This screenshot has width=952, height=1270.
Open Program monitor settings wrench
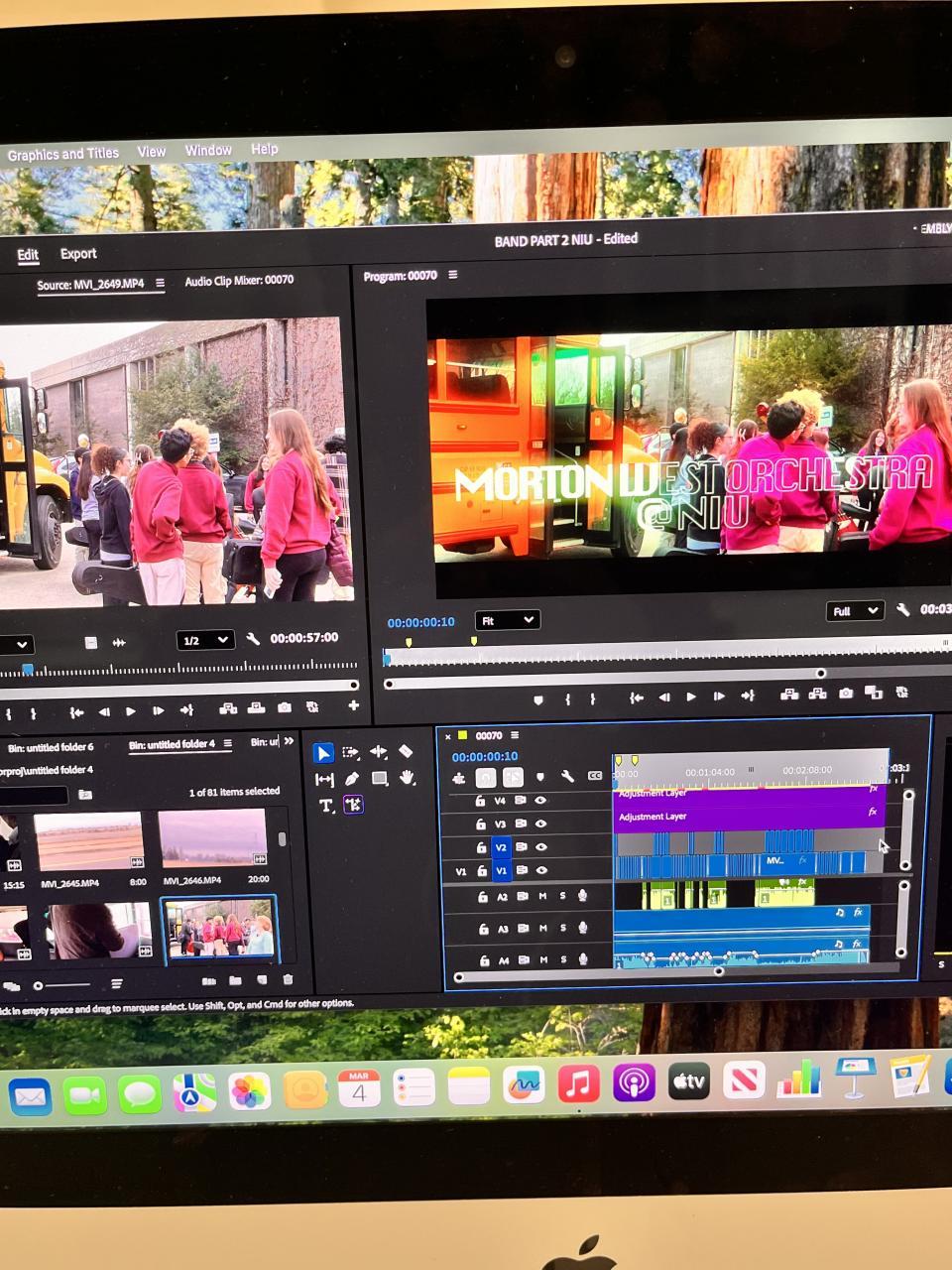[902, 610]
